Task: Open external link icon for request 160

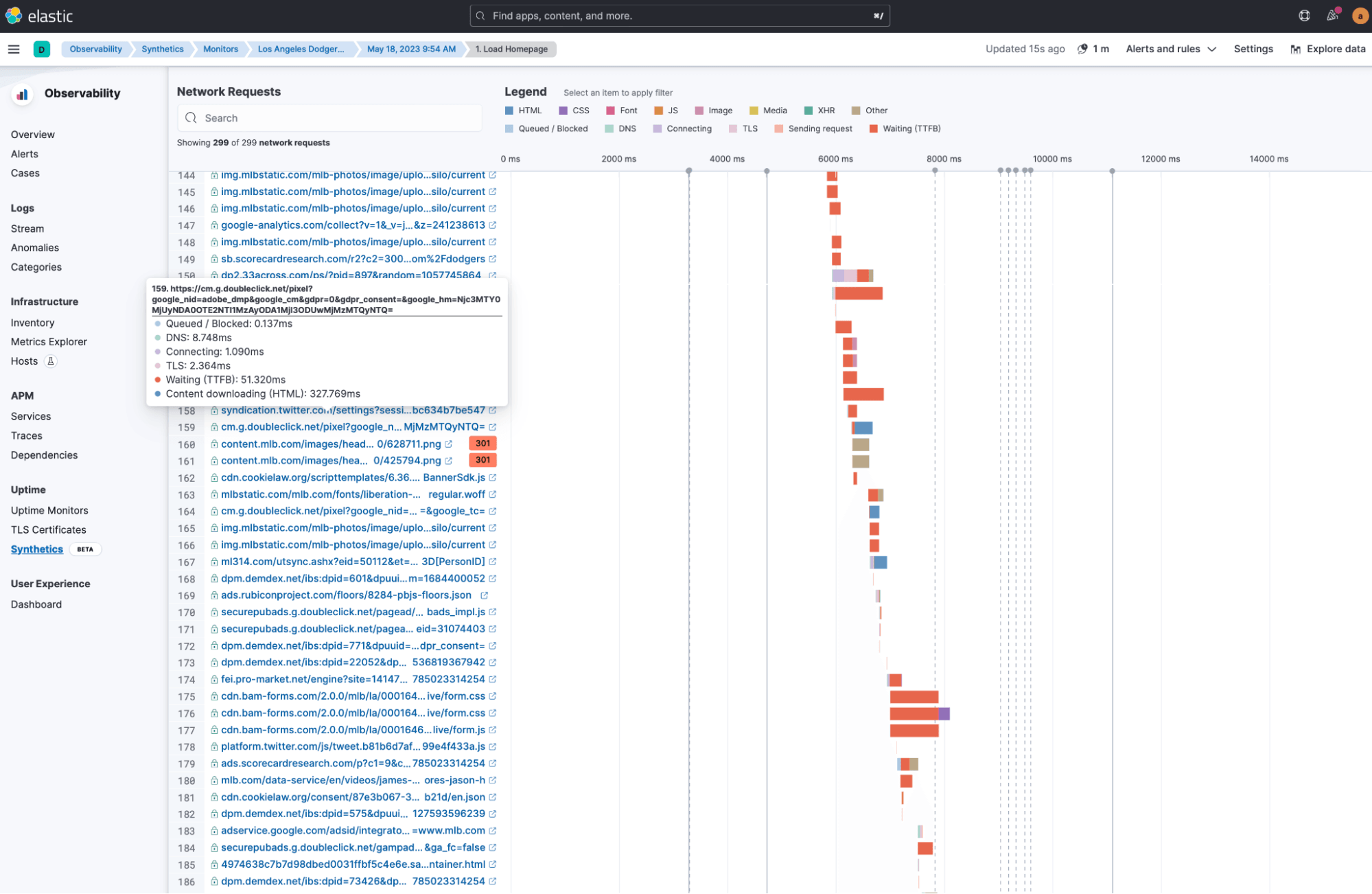Action: click(x=449, y=444)
